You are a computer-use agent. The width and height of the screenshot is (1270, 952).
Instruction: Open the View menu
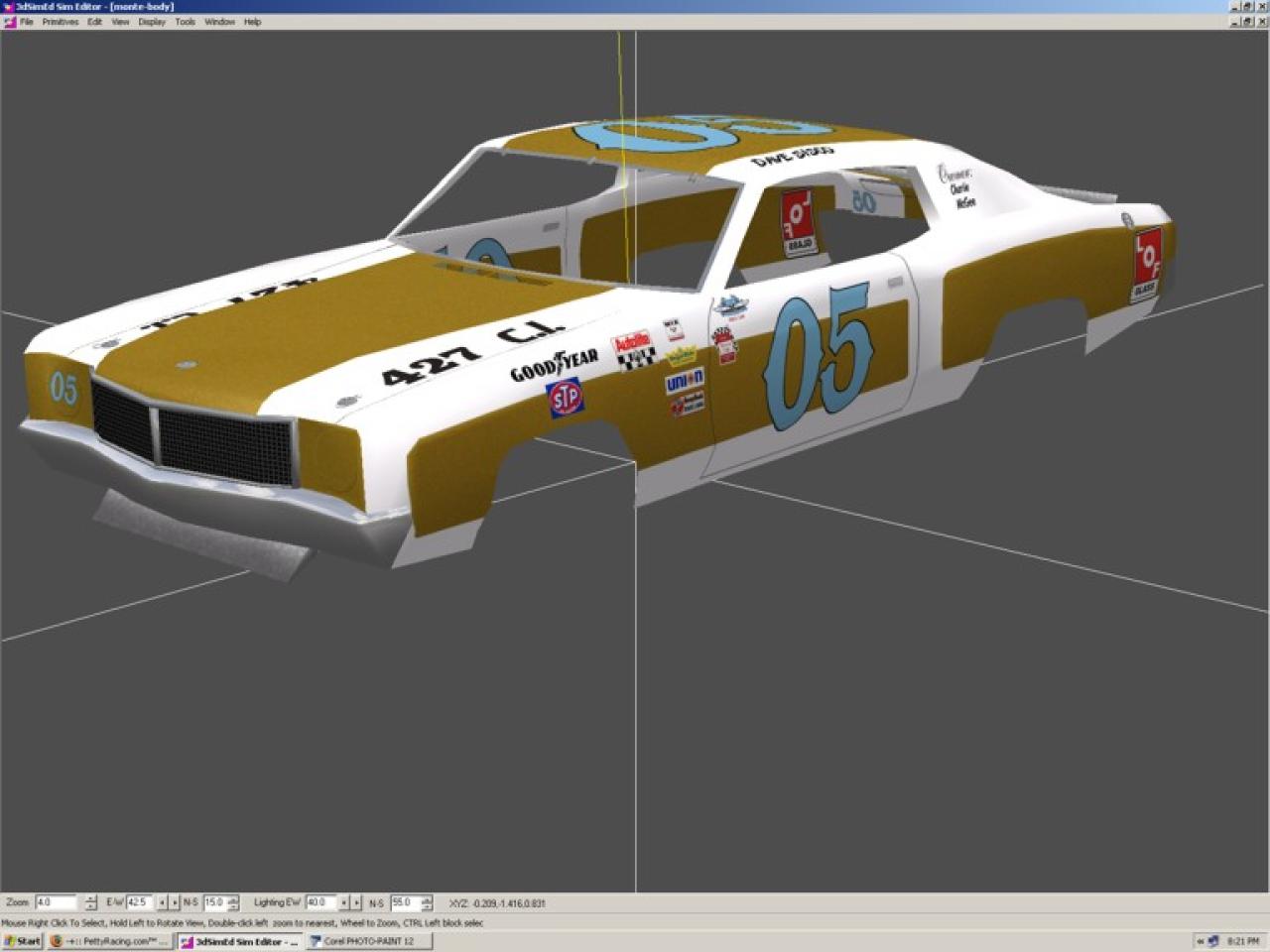click(x=120, y=22)
